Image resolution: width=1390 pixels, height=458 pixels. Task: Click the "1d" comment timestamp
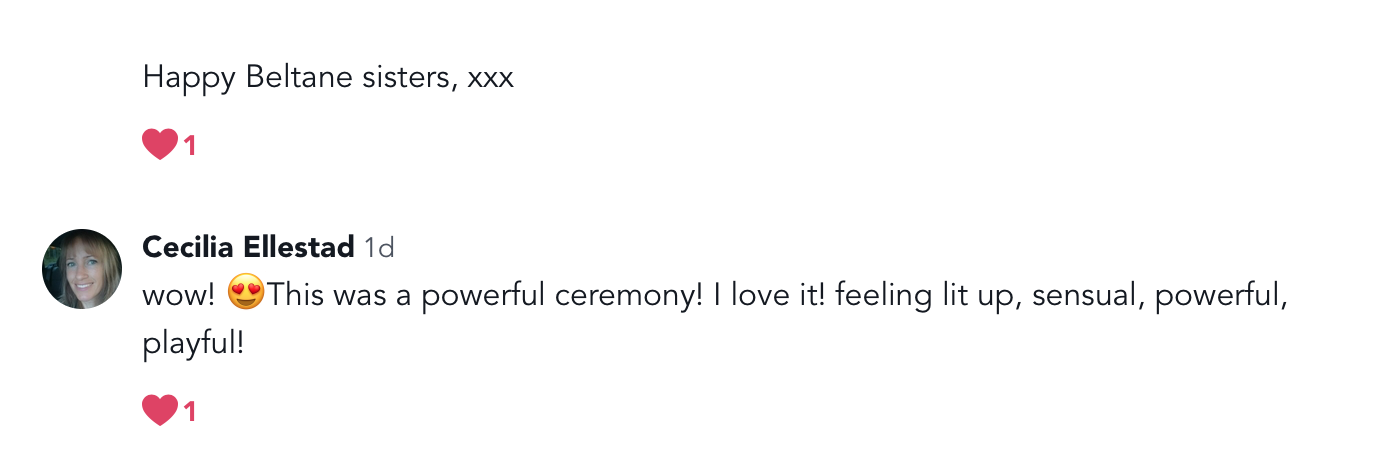pos(379,247)
